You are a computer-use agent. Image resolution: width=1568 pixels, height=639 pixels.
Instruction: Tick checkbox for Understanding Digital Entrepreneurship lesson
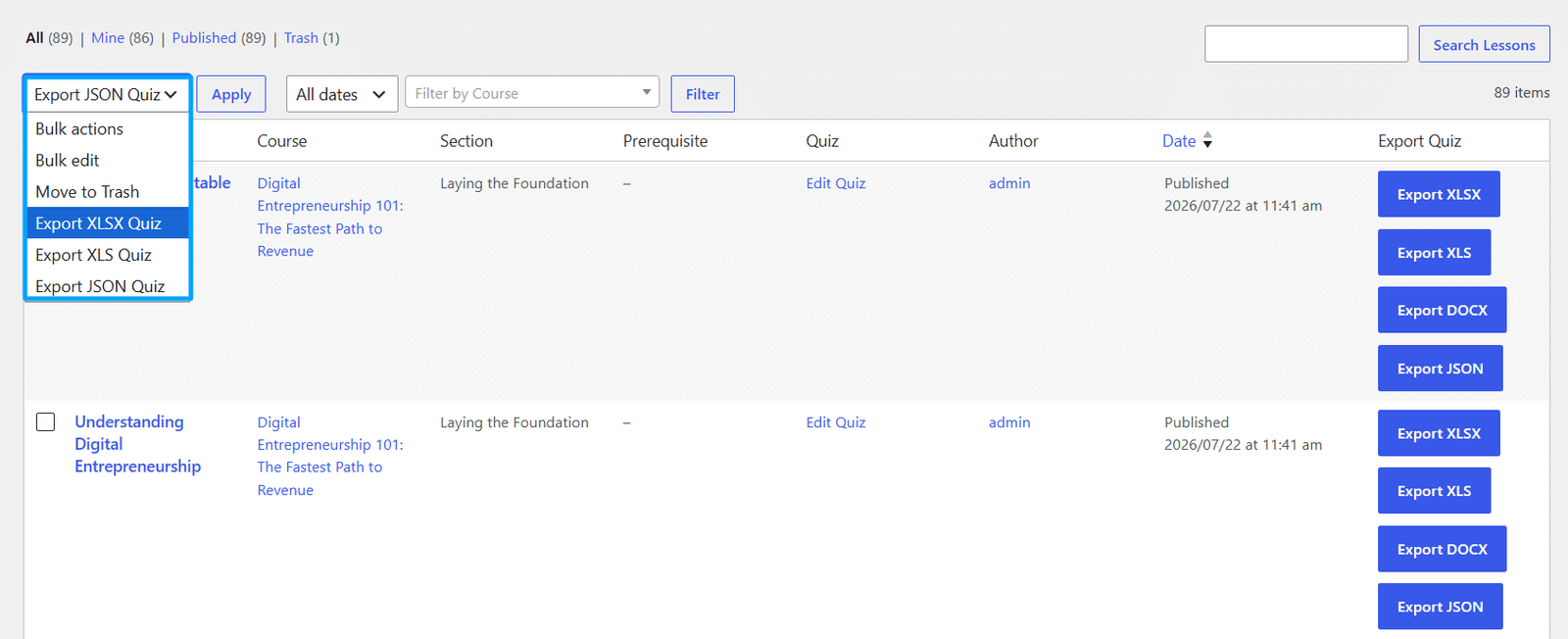coord(45,421)
